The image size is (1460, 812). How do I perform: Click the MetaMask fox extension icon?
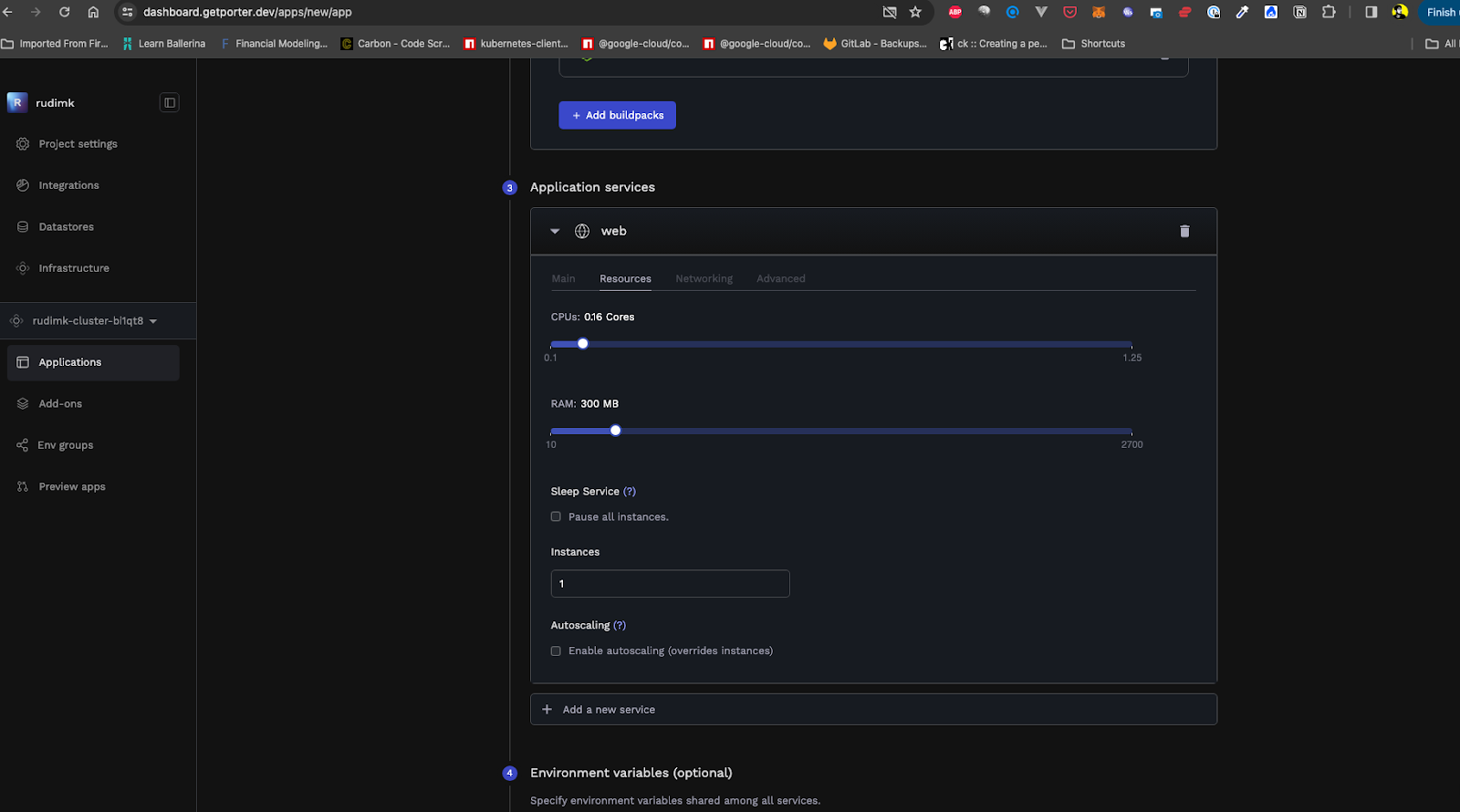(1099, 12)
